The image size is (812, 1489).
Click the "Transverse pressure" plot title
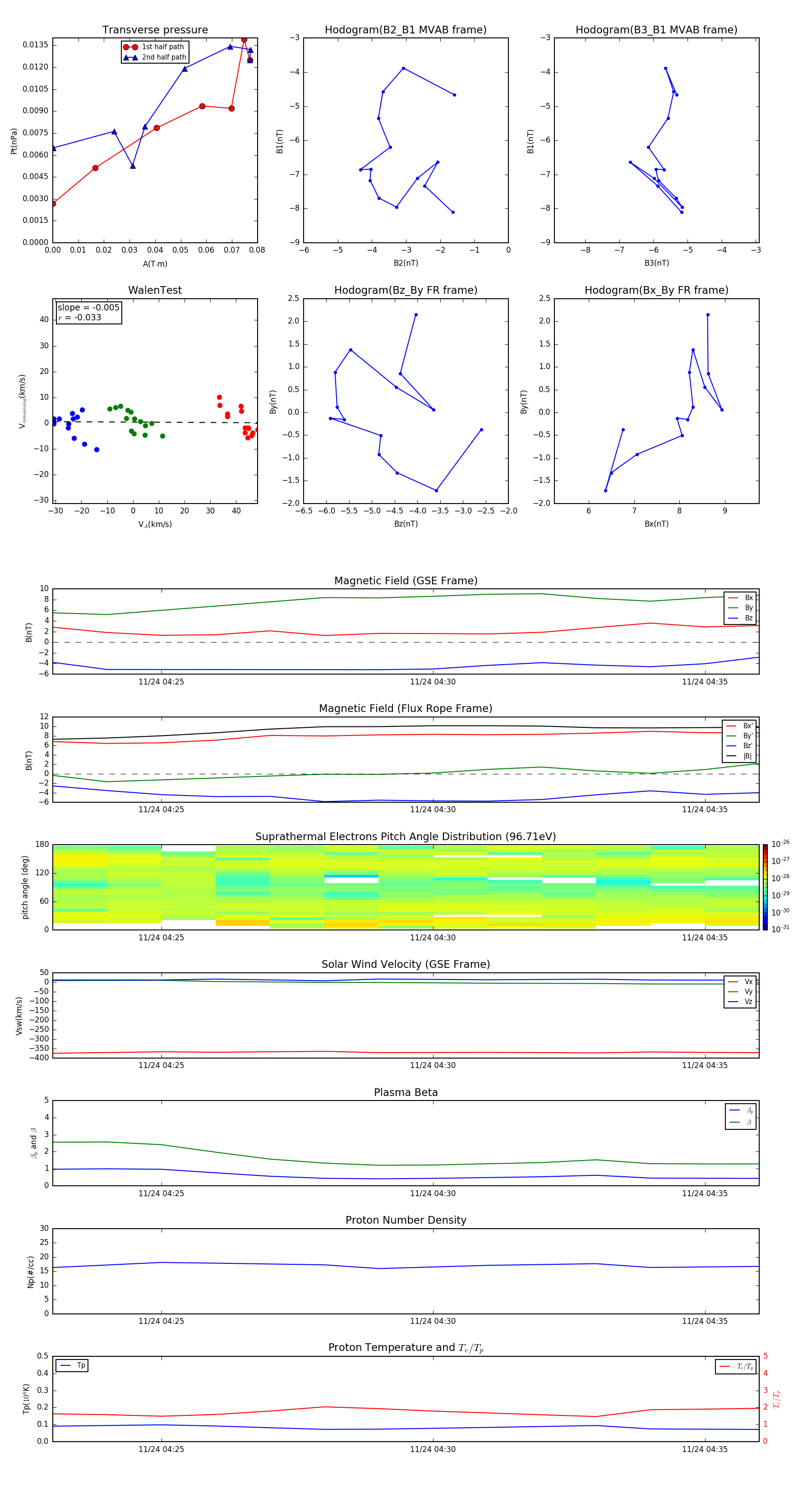155,30
